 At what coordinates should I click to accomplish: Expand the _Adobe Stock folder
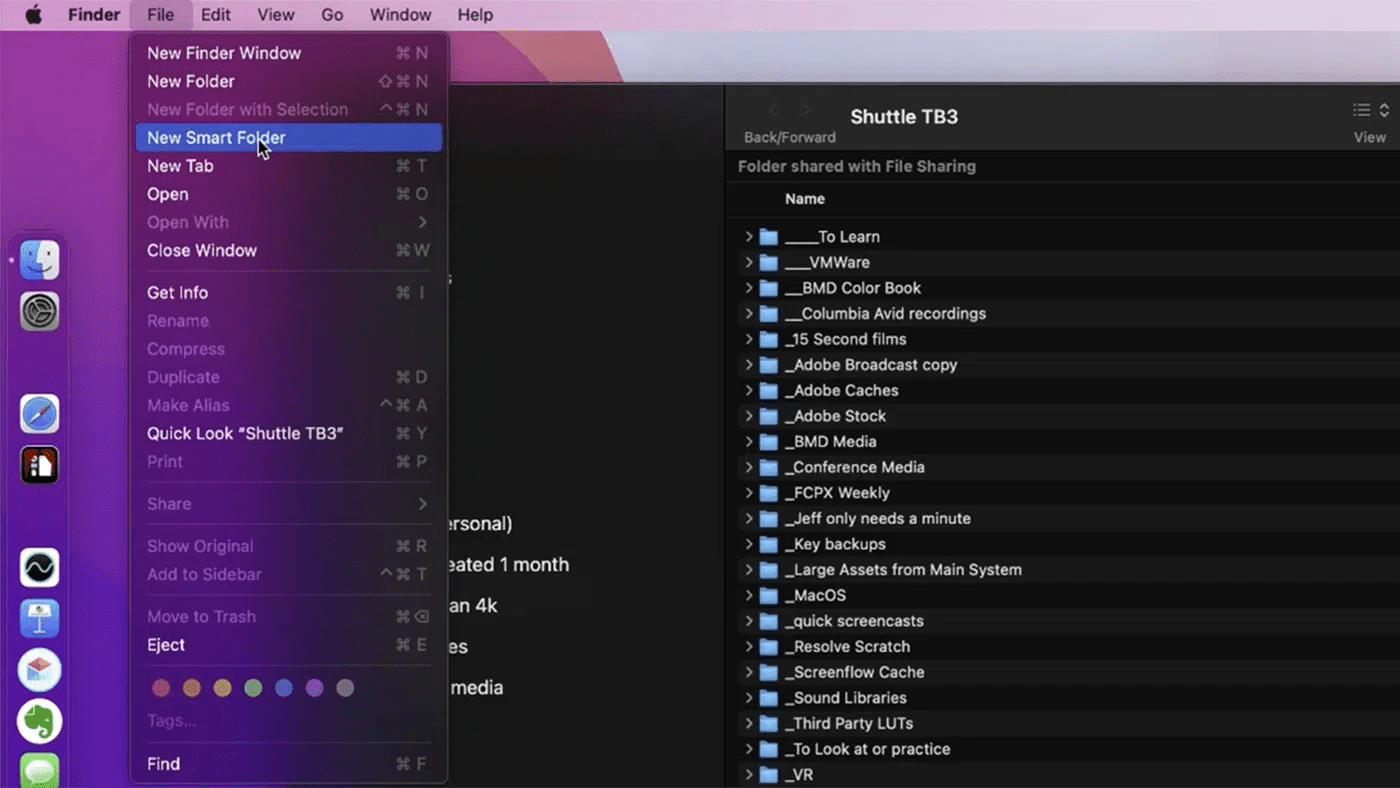pyautogui.click(x=748, y=416)
